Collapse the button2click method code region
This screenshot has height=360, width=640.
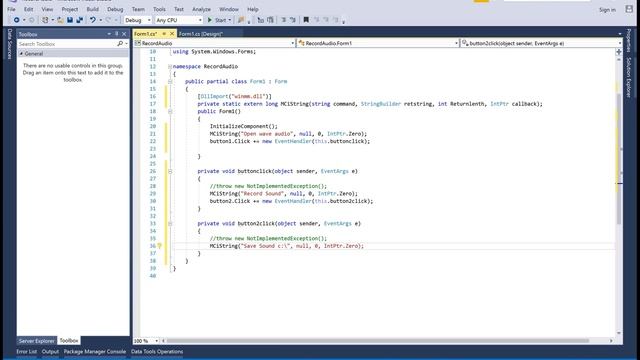(x=170, y=224)
